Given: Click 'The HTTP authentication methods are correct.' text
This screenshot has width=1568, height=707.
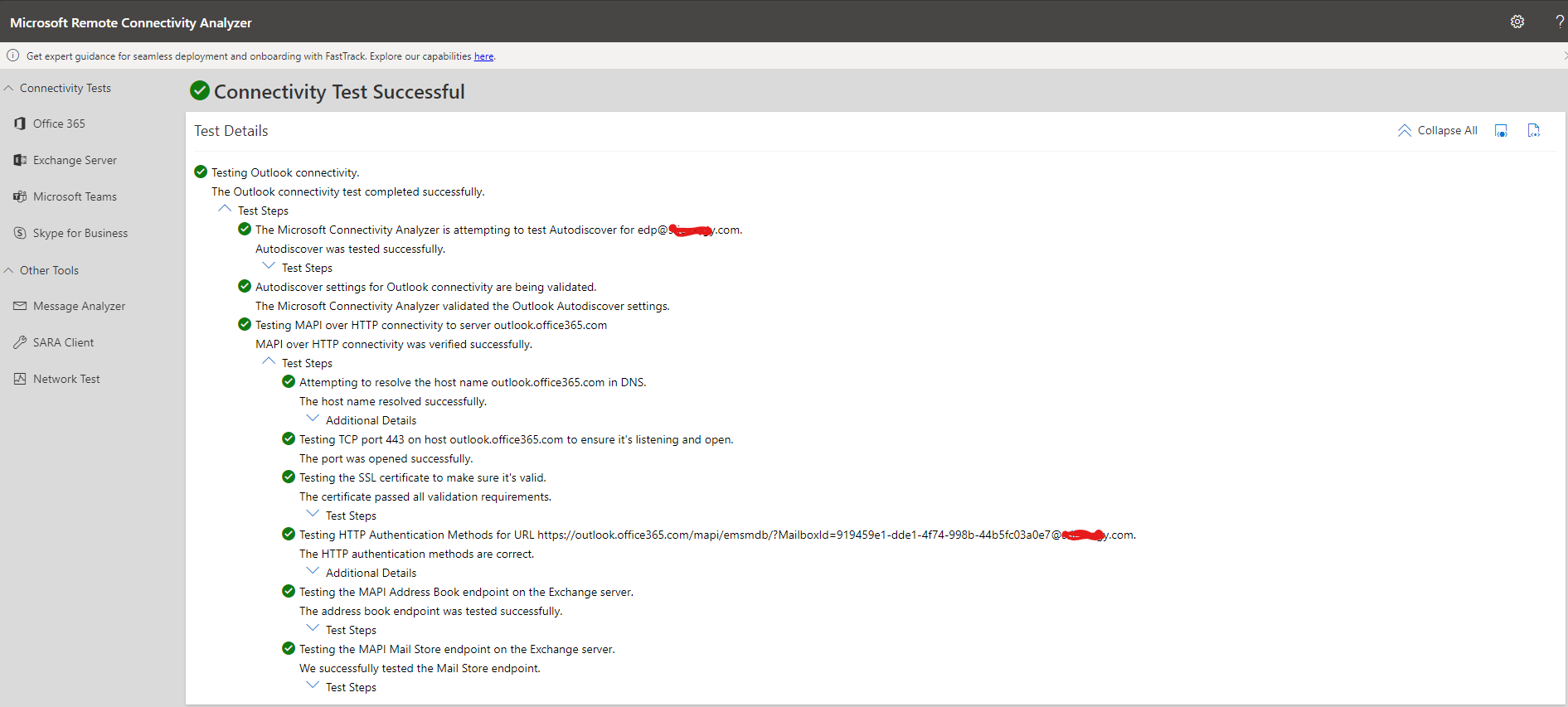Looking at the screenshot, I should pos(416,554).
